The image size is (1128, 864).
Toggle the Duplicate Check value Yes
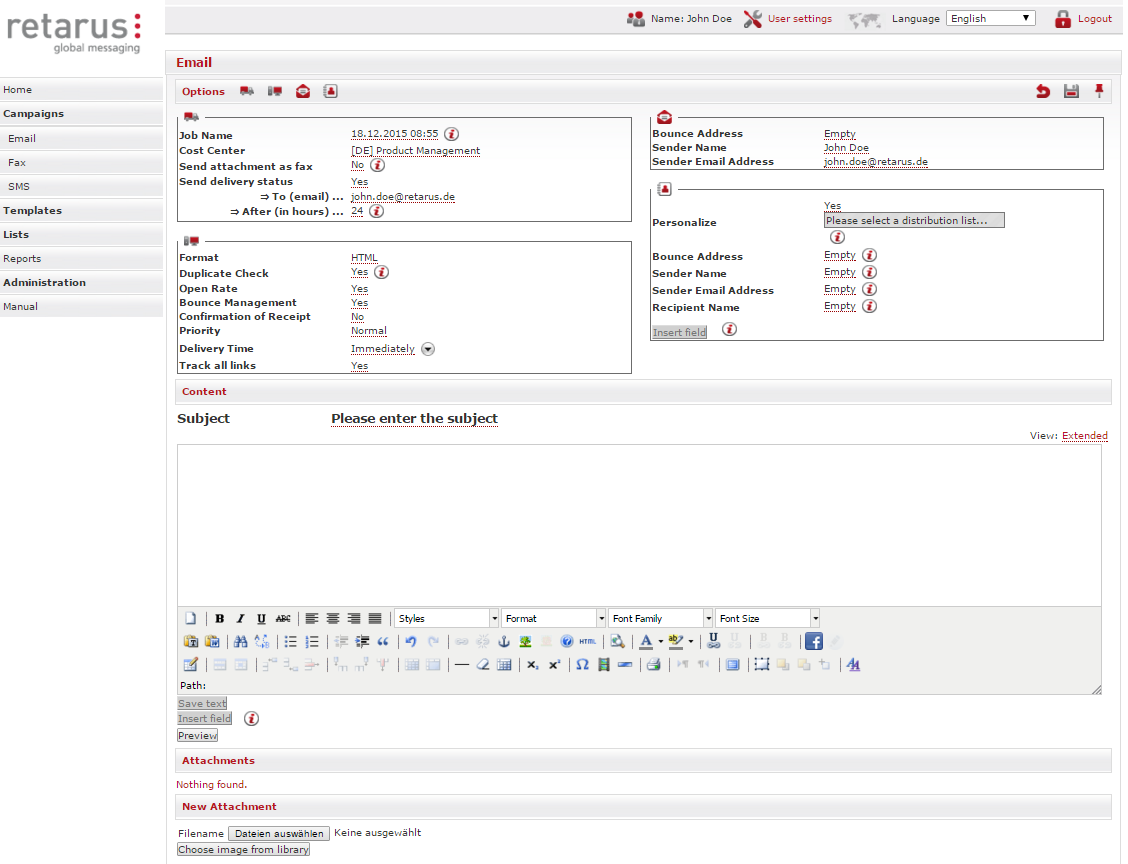click(x=359, y=272)
